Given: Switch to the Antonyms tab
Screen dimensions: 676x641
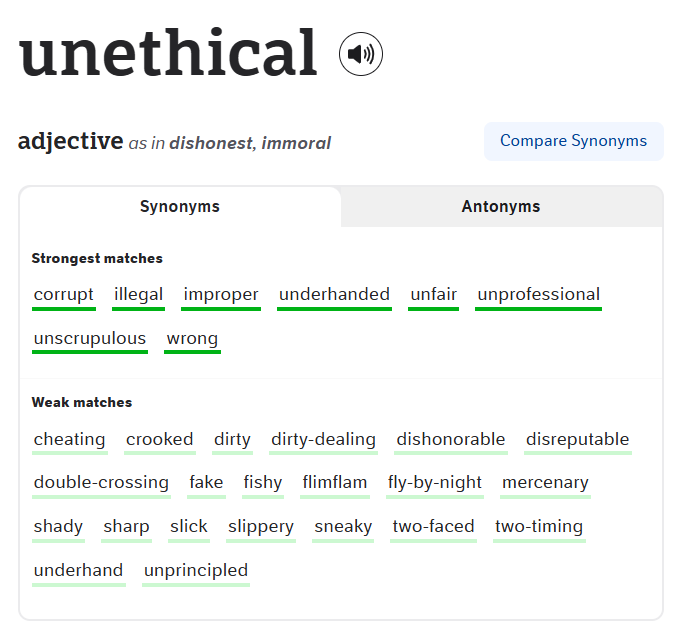Looking at the screenshot, I should [x=501, y=207].
